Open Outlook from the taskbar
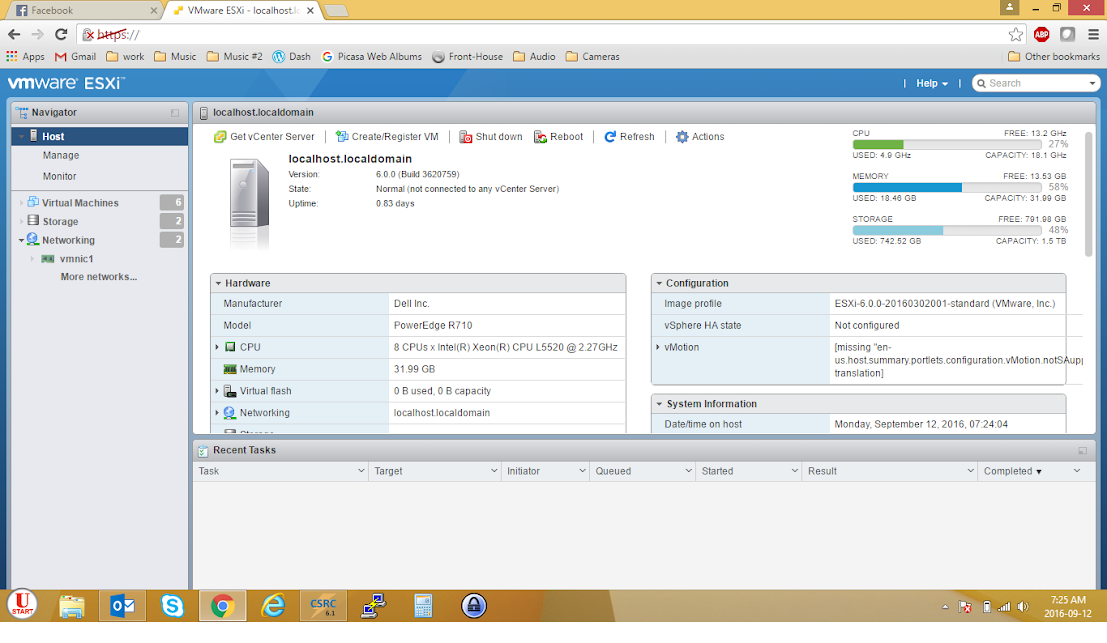The image size is (1107, 643). pos(122,606)
